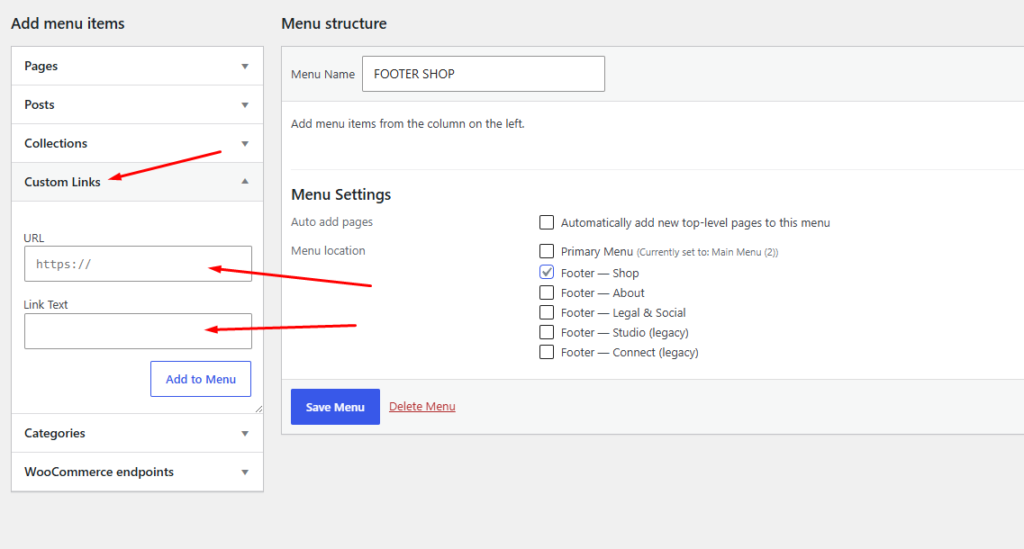Open the Posts section title
This screenshot has height=549, width=1024.
[39, 104]
